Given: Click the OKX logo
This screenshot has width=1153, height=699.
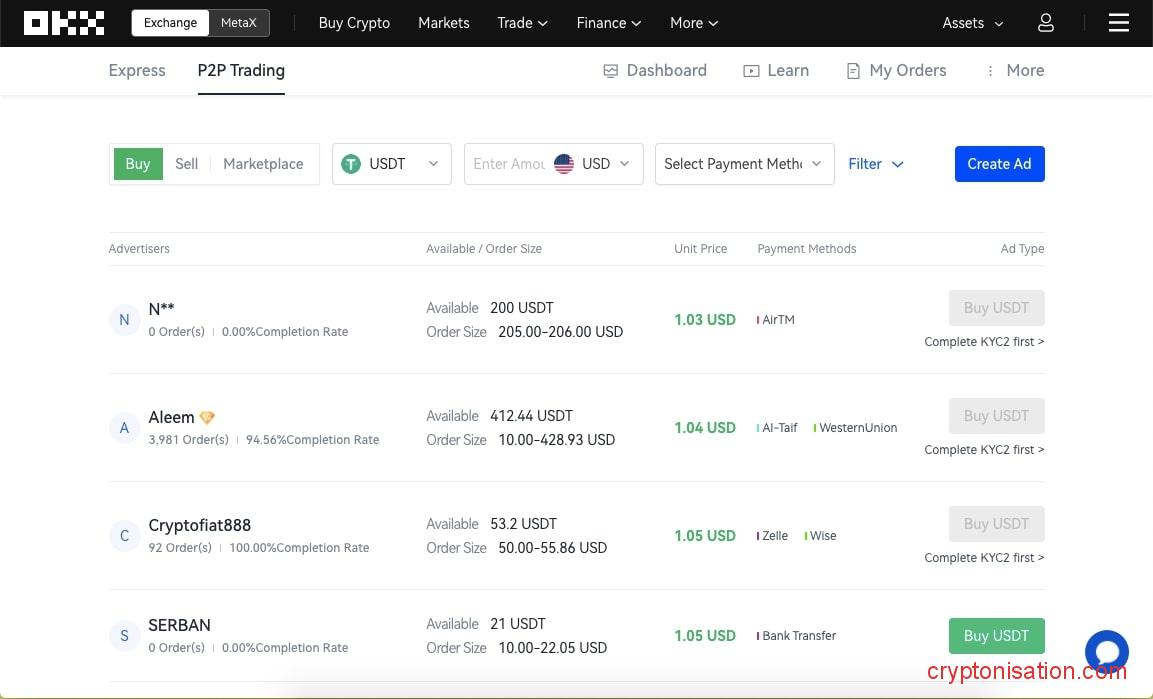Looking at the screenshot, I should click(x=64, y=23).
